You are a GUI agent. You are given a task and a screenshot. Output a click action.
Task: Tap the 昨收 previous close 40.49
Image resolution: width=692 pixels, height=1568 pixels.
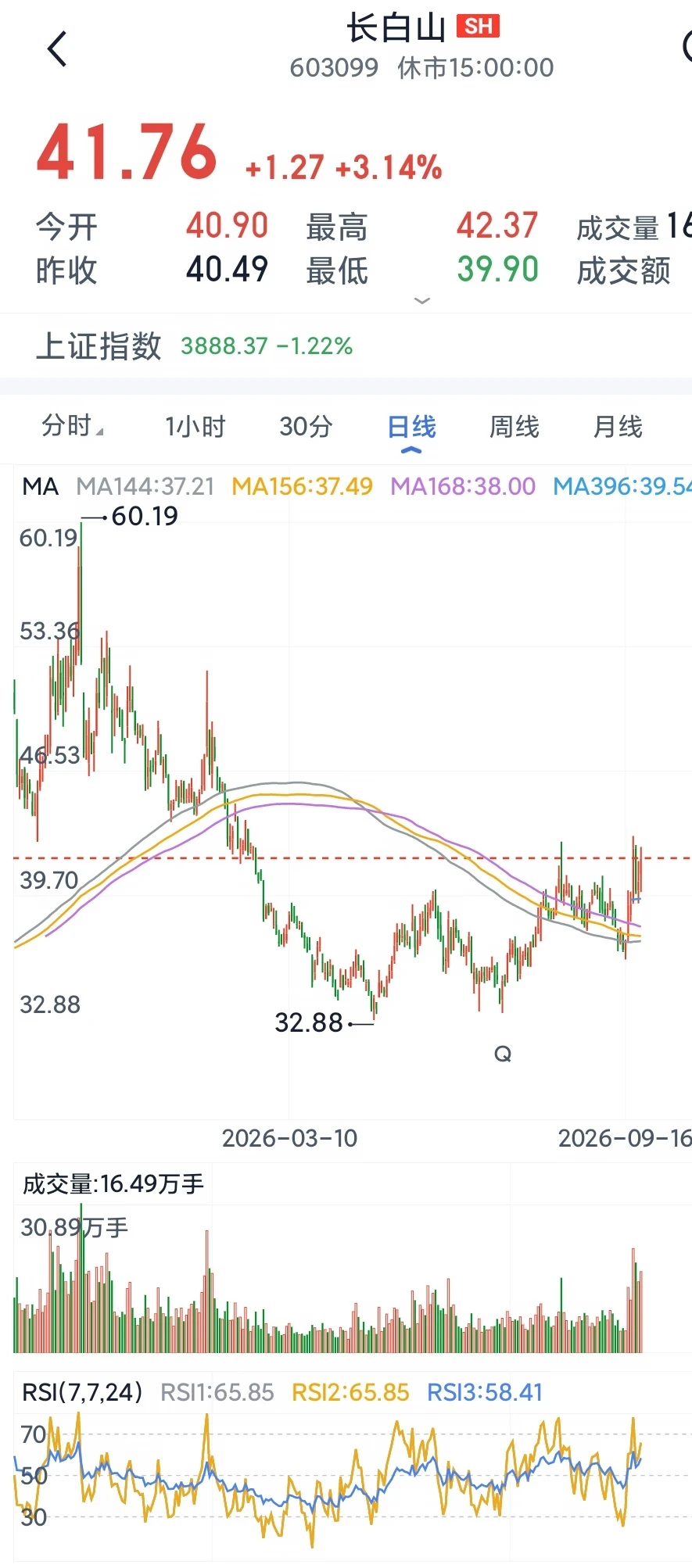point(227,270)
